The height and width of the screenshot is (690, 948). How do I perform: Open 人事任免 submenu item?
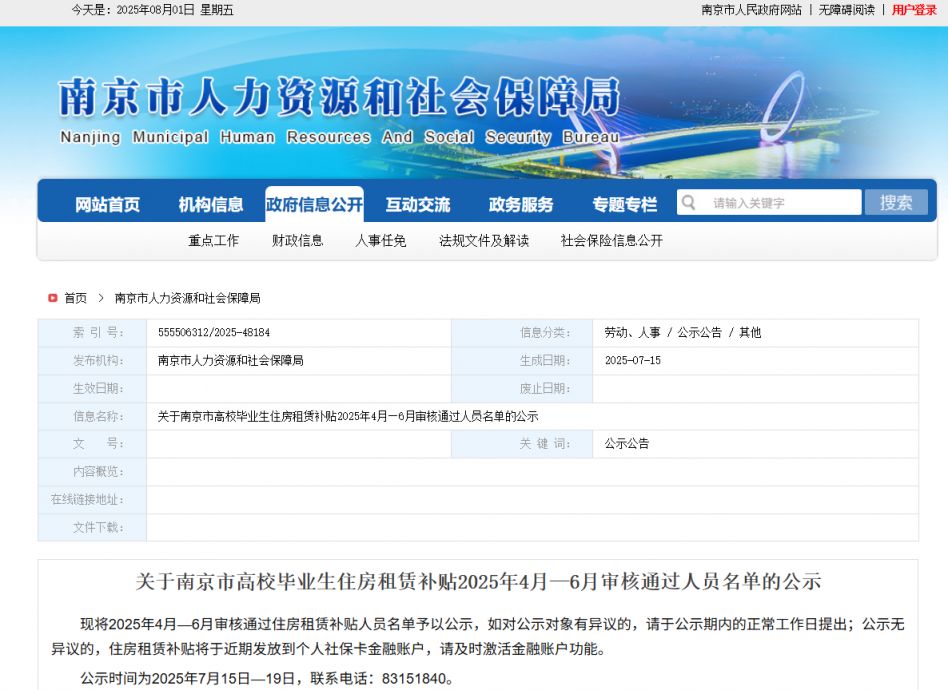tap(381, 241)
